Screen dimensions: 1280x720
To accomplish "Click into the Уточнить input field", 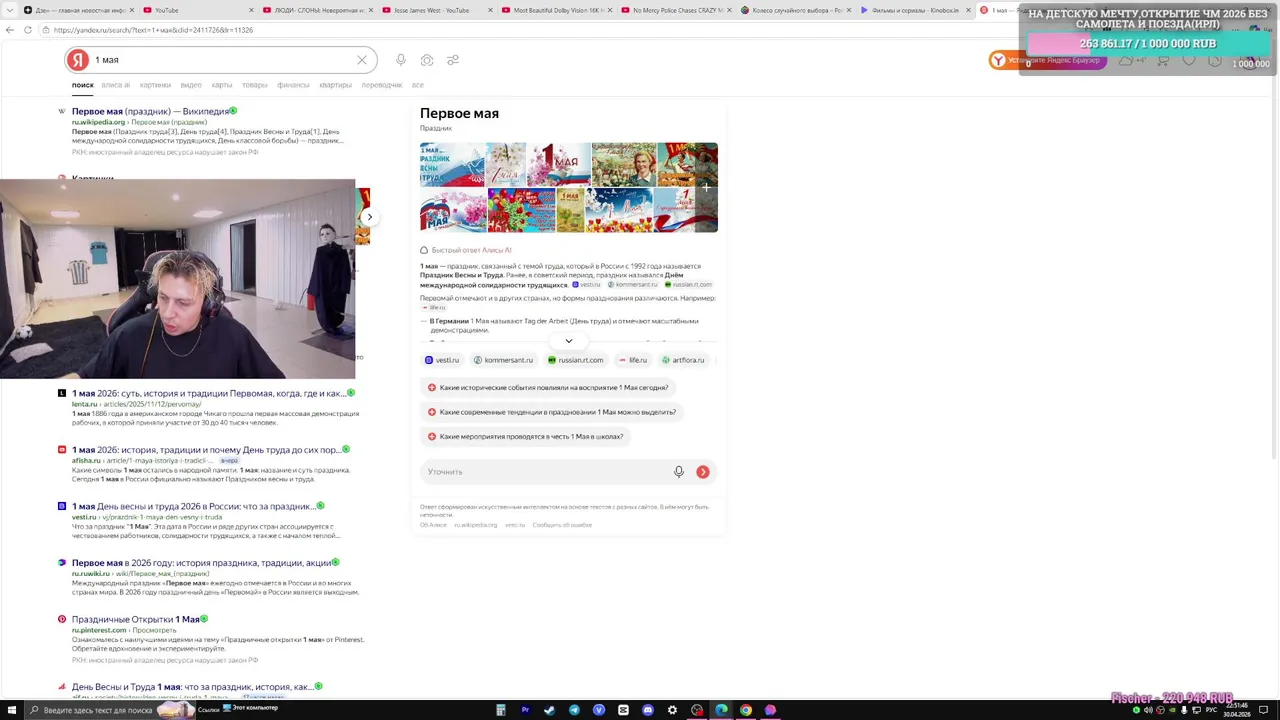I will pyautogui.click(x=545, y=472).
